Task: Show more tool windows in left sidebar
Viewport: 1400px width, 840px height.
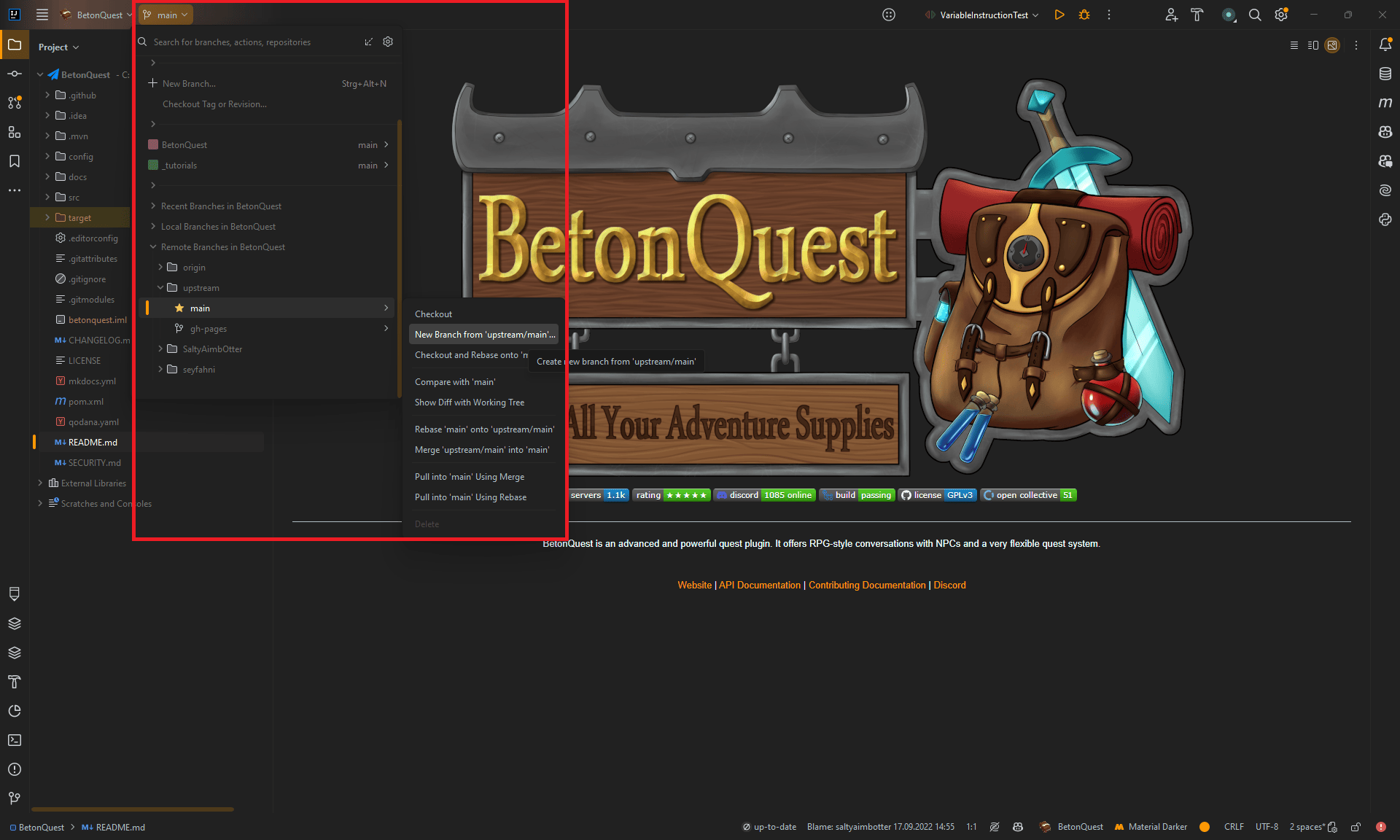Action: click(x=15, y=190)
